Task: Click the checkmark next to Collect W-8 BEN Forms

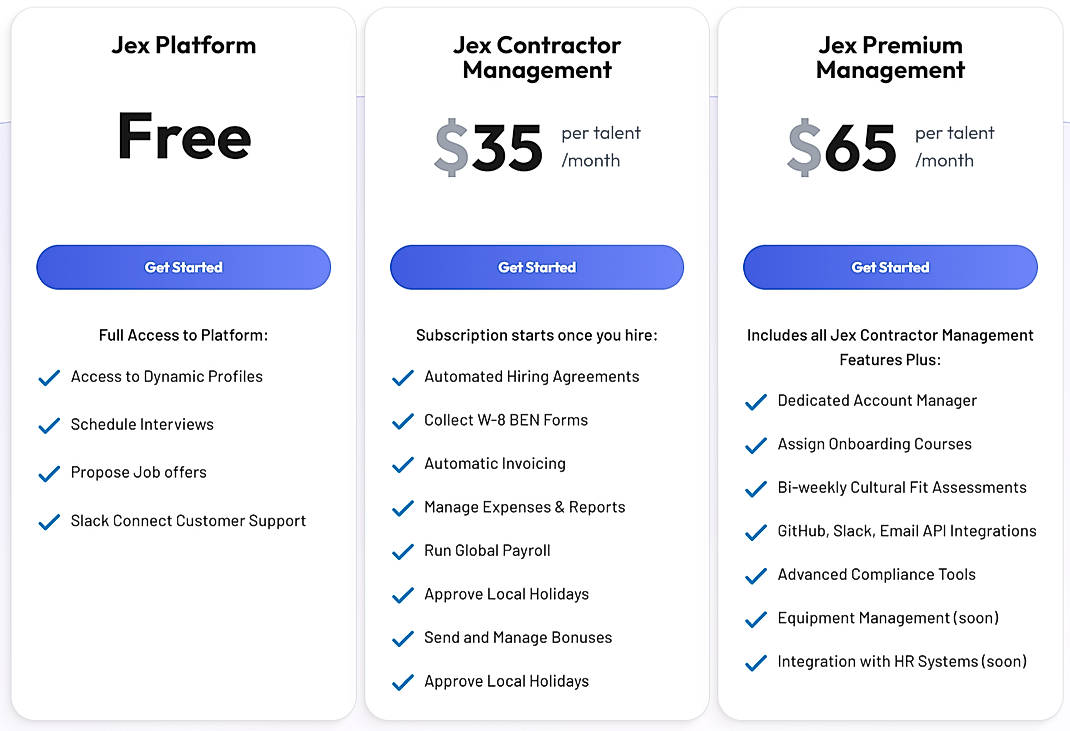Action: pos(403,421)
